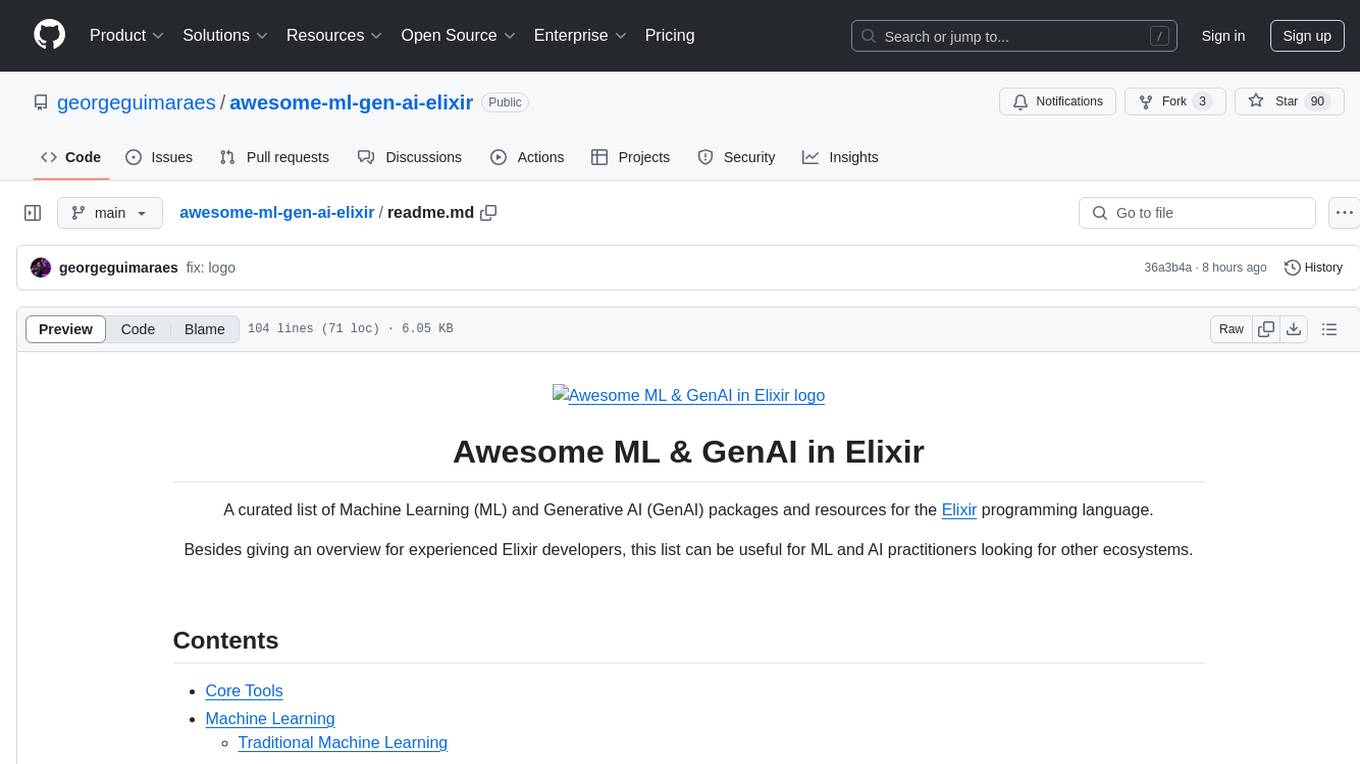Image resolution: width=1360 pixels, height=764 pixels.
Task: Open commit 36a3b4a
Action: click(1168, 268)
